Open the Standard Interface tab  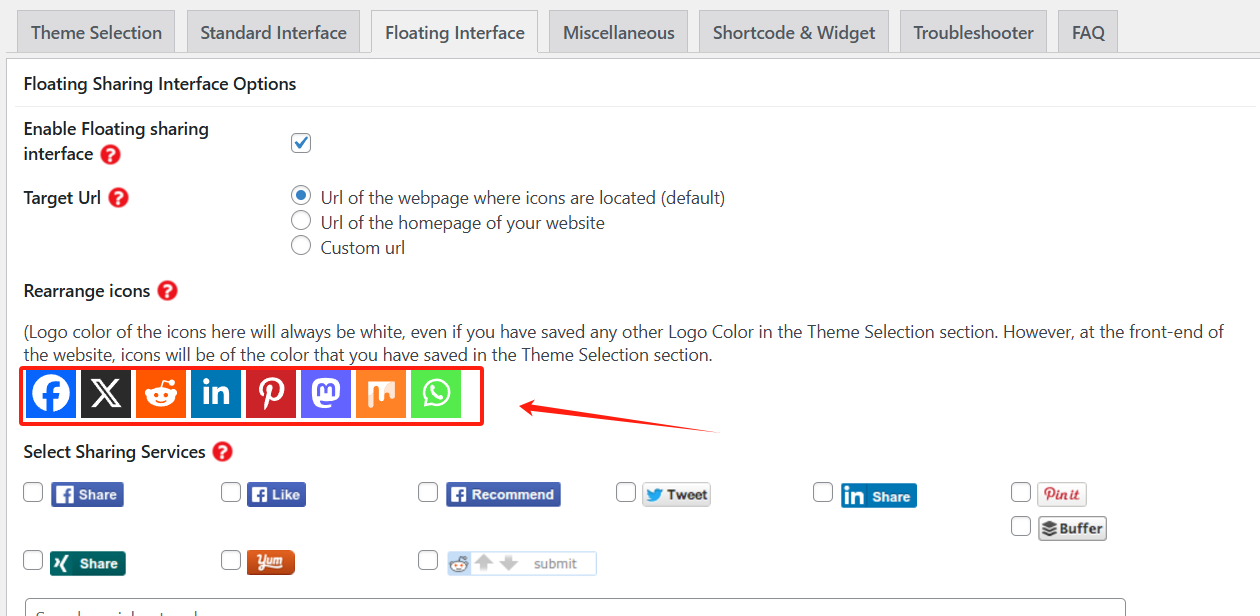[x=273, y=31]
